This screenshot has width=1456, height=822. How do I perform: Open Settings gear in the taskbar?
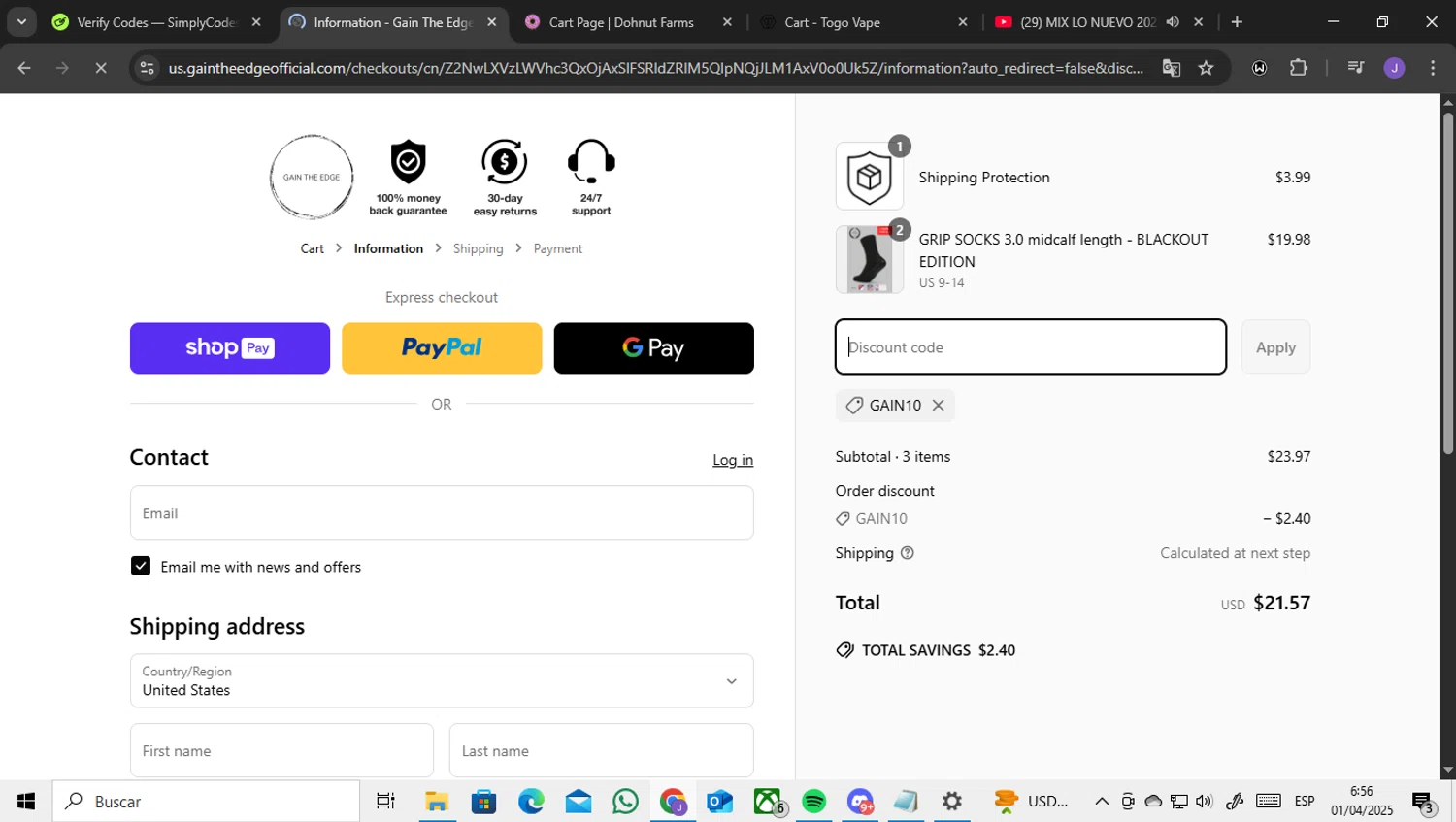pyautogui.click(x=952, y=802)
